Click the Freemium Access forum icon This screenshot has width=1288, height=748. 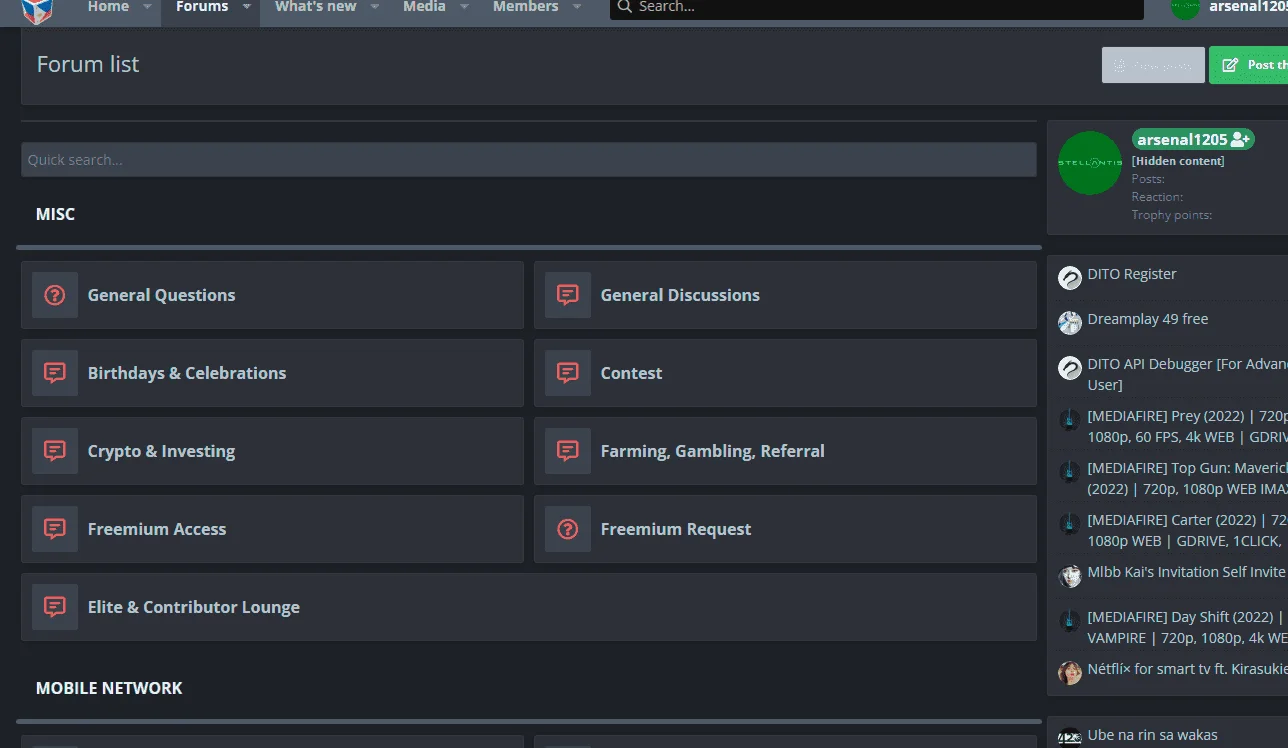tap(55, 529)
